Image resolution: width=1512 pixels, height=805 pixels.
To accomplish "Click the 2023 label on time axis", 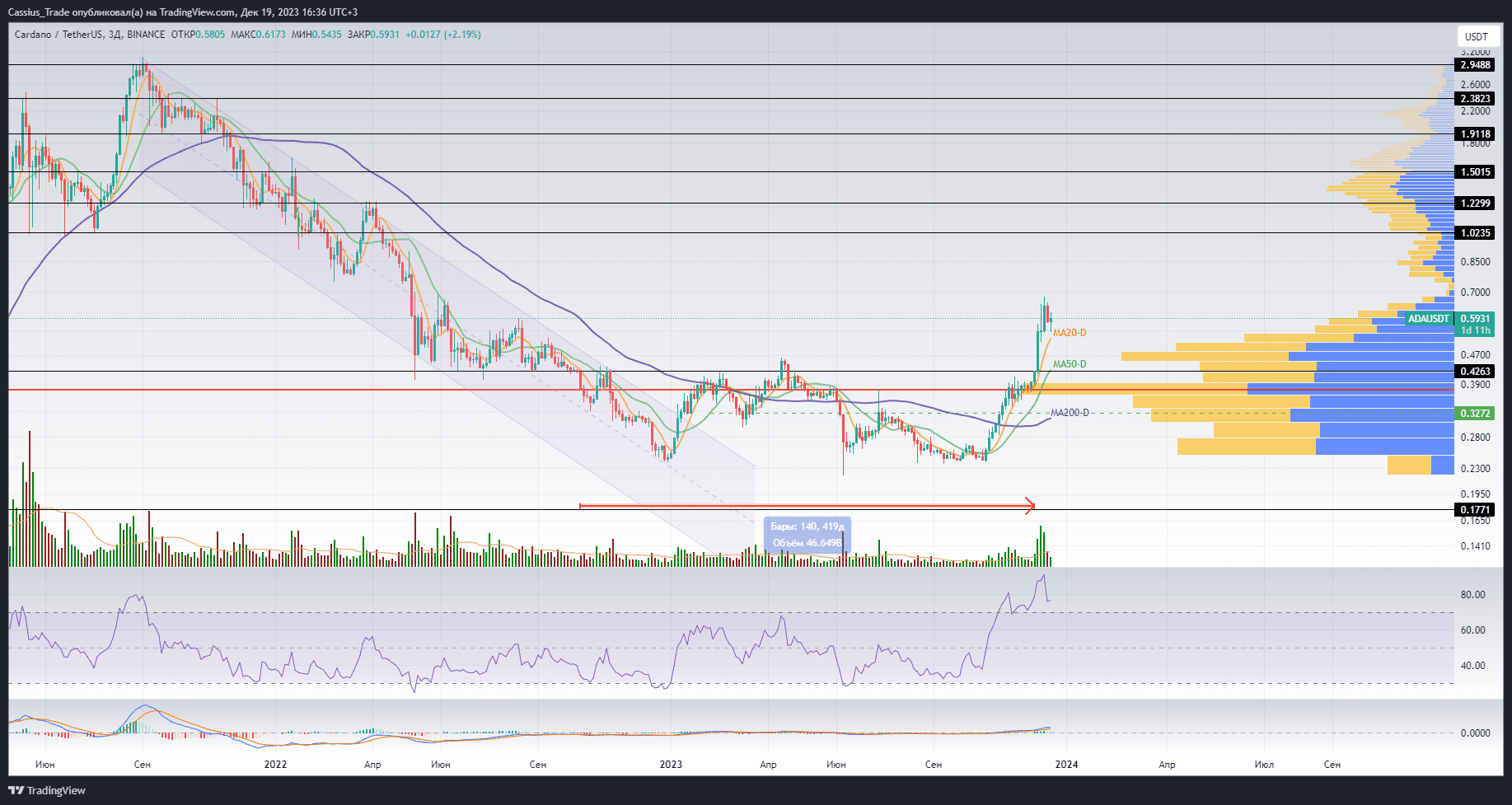I will [671, 765].
